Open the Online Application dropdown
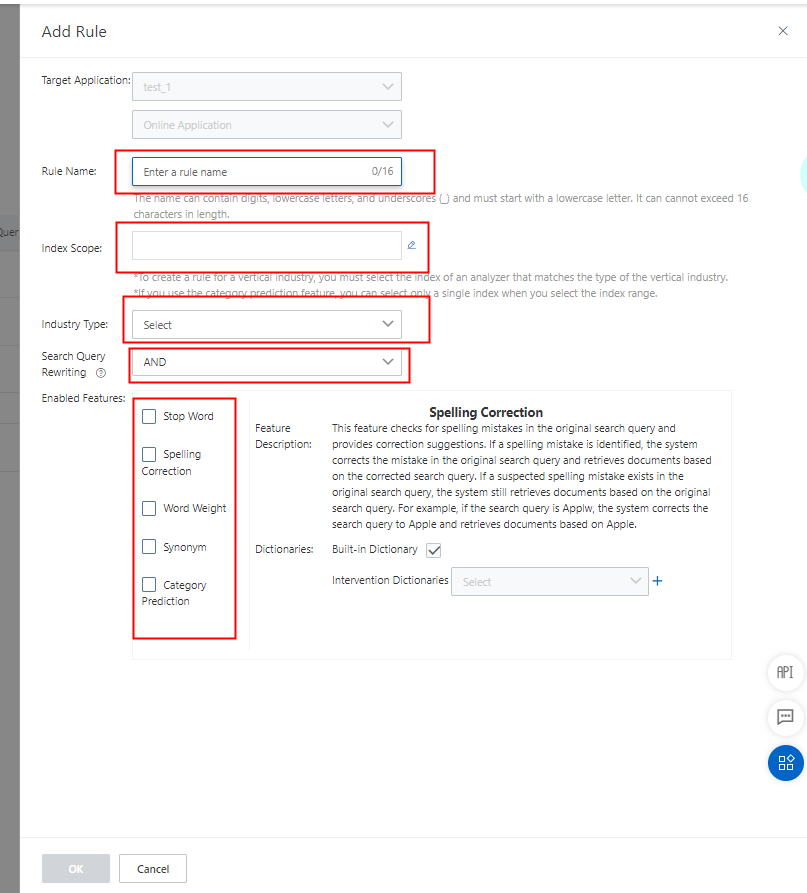Screen dimensions: 807x893 click(x=267, y=125)
